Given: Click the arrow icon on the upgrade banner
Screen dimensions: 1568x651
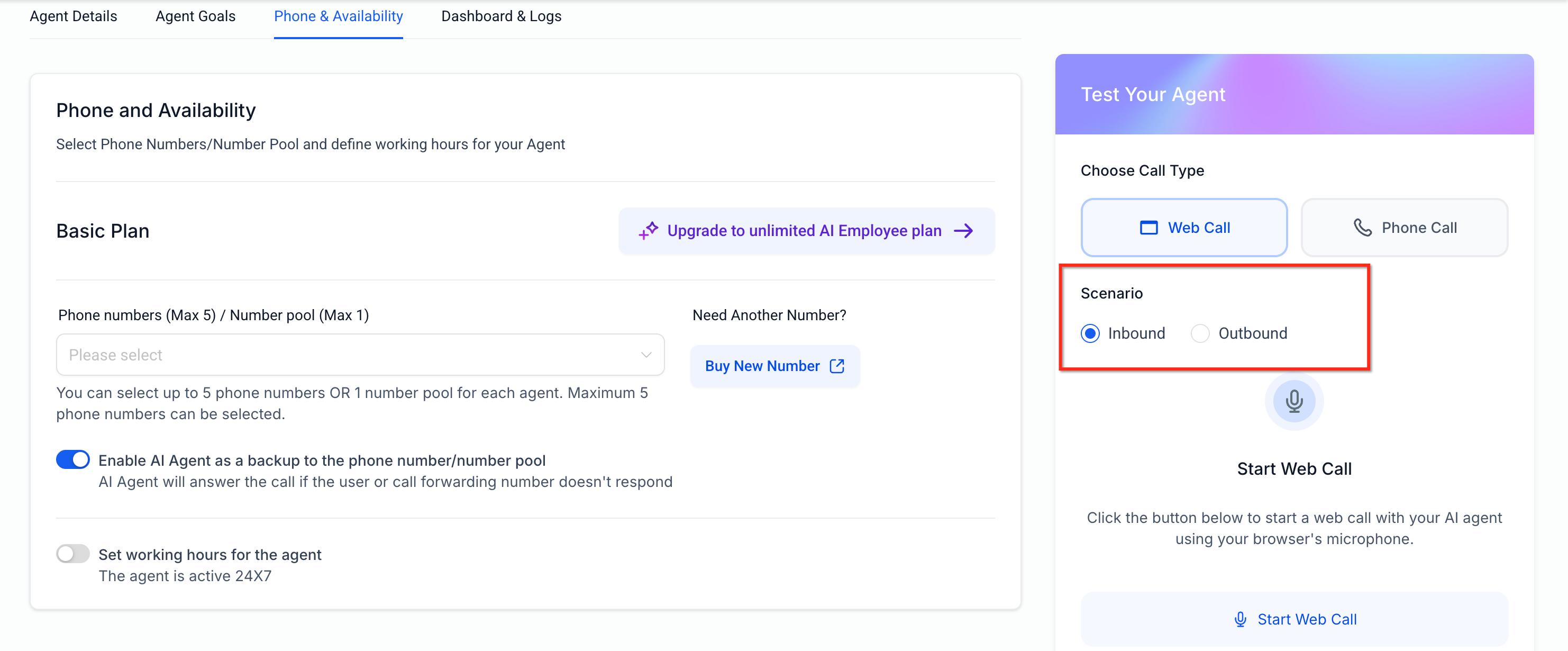Looking at the screenshot, I should tap(963, 231).
